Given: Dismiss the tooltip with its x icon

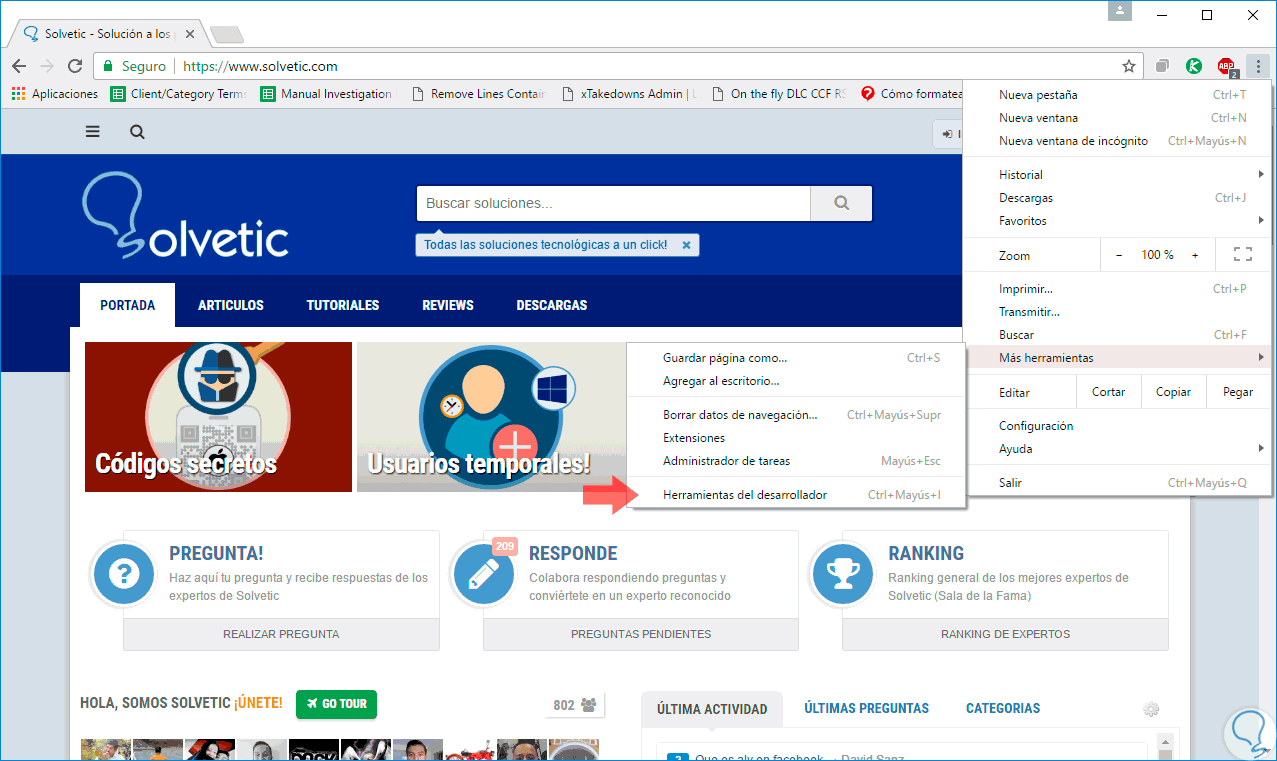Looking at the screenshot, I should click(686, 245).
